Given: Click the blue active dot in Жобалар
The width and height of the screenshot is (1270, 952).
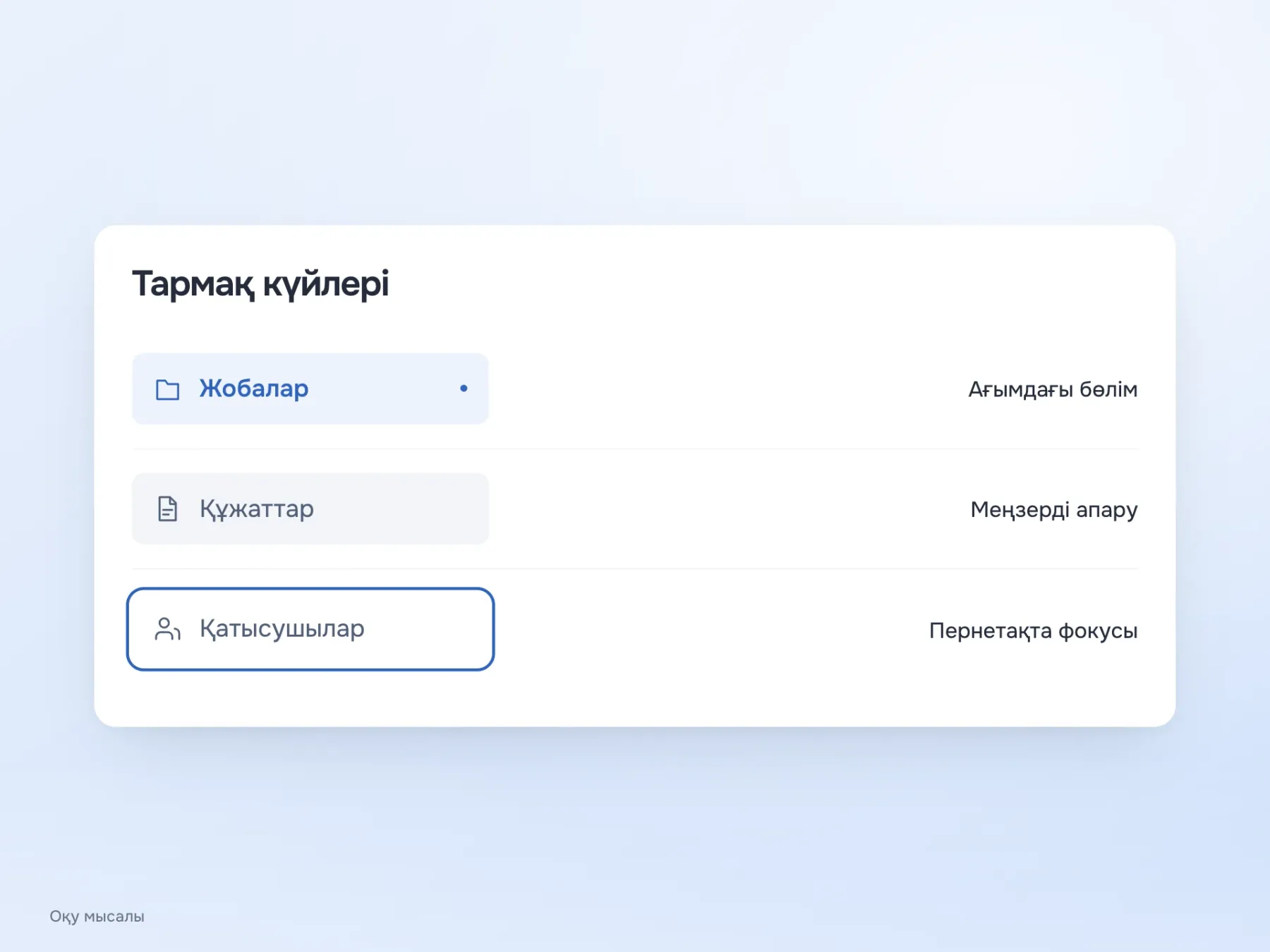Looking at the screenshot, I should (x=464, y=389).
